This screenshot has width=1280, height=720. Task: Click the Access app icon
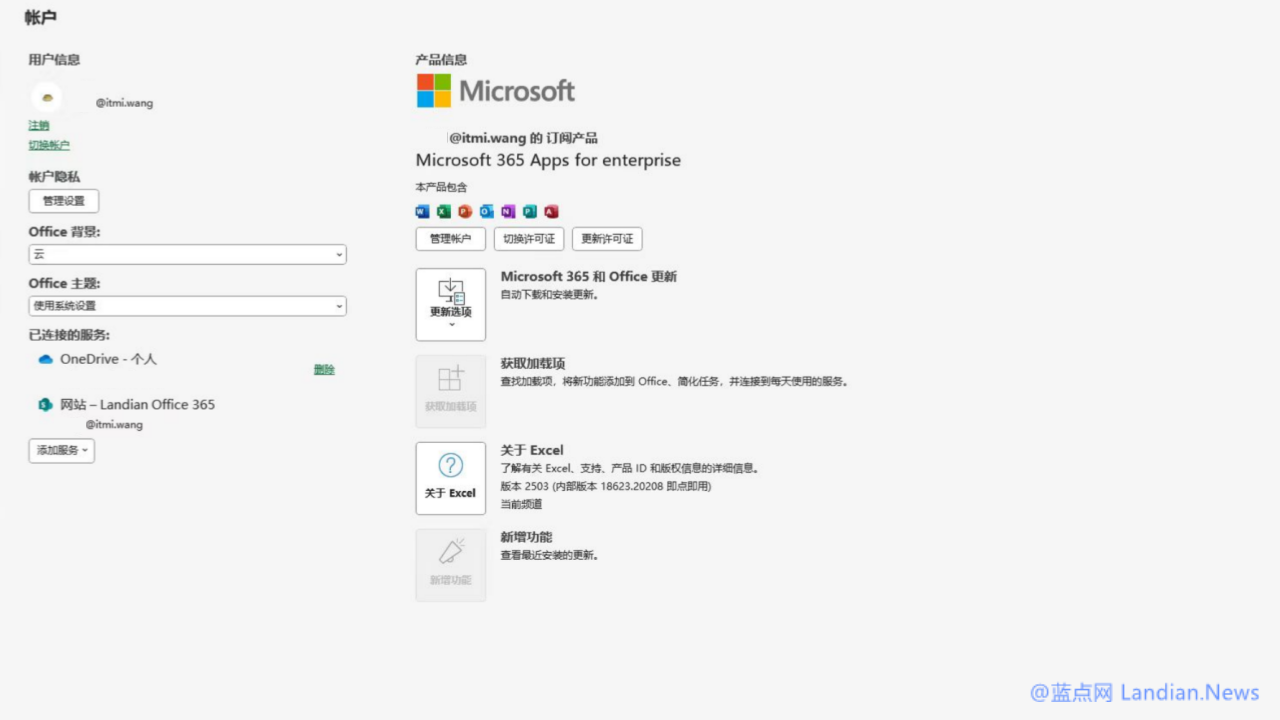(x=551, y=211)
